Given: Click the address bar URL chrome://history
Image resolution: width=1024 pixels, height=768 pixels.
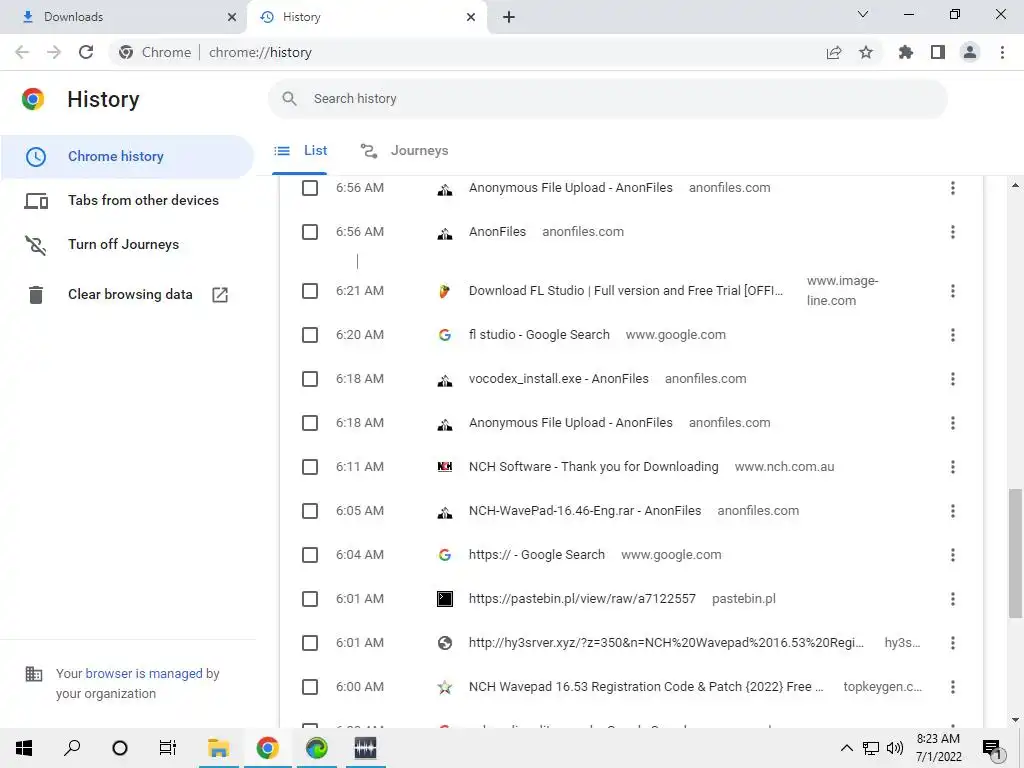Looking at the screenshot, I should pyautogui.click(x=260, y=52).
